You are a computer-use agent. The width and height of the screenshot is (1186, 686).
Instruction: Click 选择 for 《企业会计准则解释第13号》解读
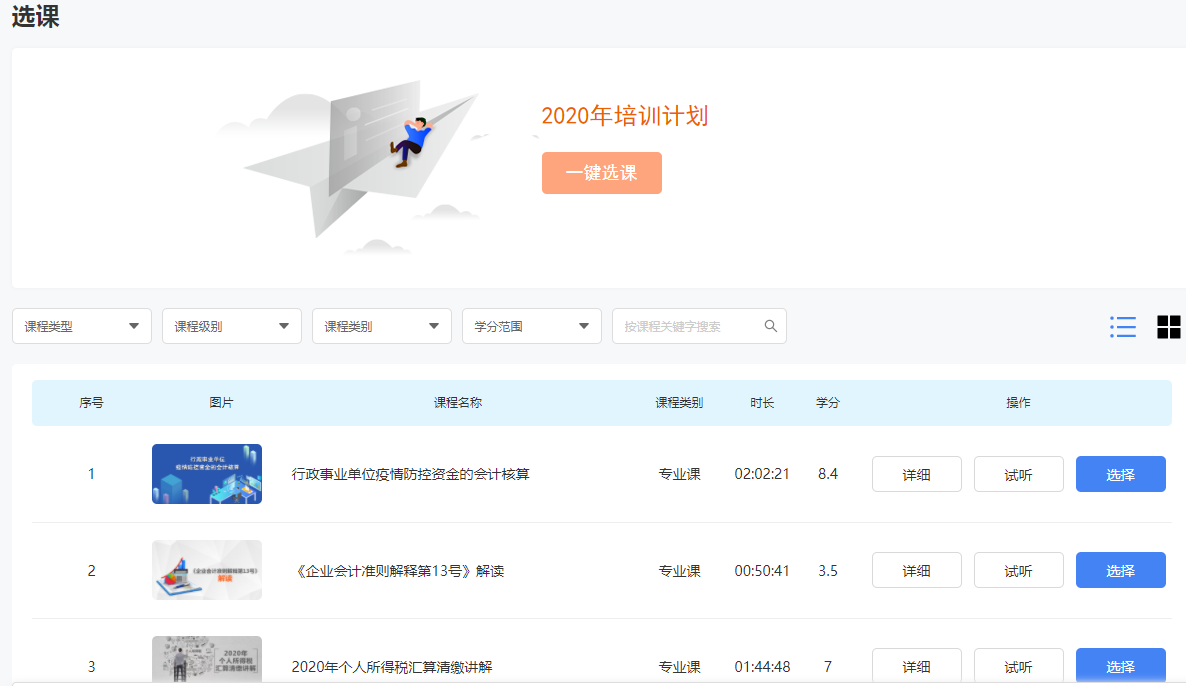pos(1120,570)
